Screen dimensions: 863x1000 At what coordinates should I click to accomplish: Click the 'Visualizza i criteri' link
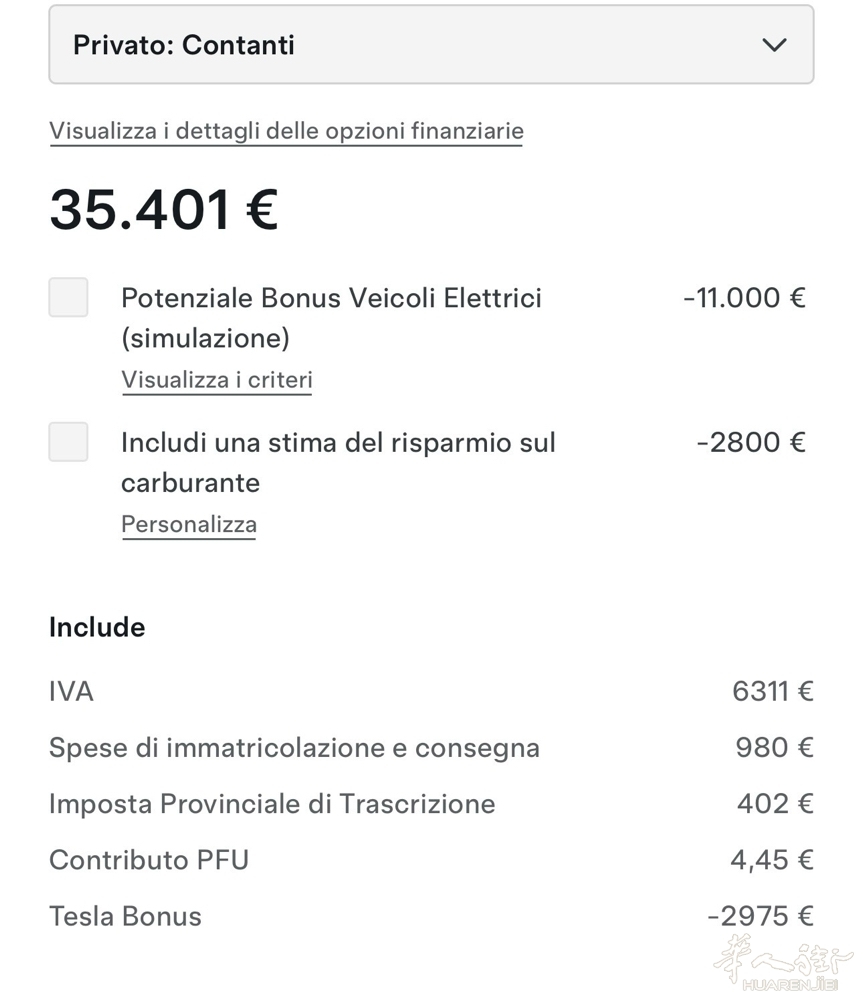(217, 380)
